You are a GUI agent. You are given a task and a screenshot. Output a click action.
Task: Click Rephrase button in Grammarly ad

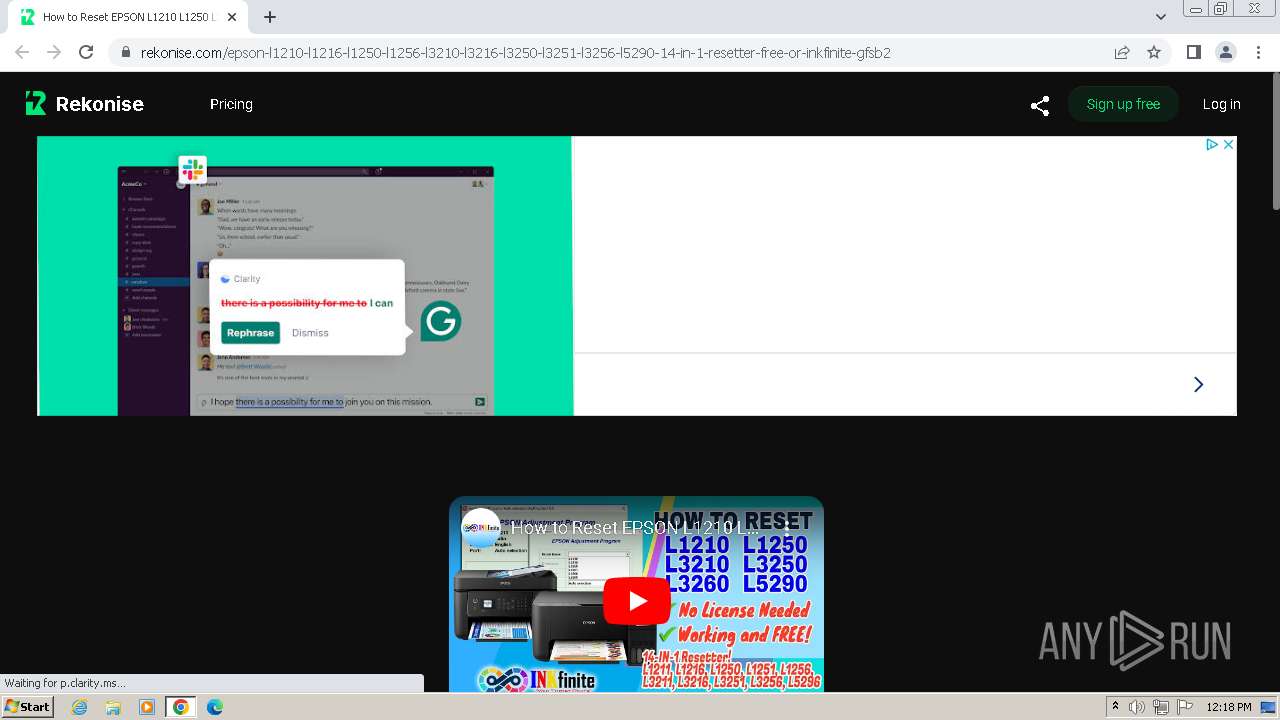(x=250, y=333)
